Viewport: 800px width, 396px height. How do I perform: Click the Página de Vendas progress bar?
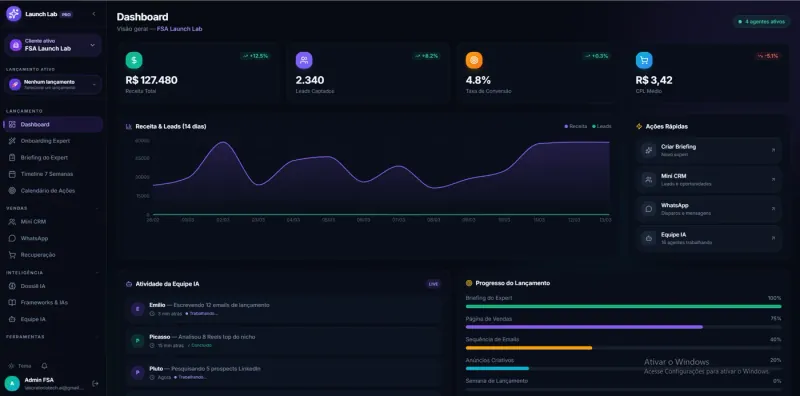tap(623, 327)
